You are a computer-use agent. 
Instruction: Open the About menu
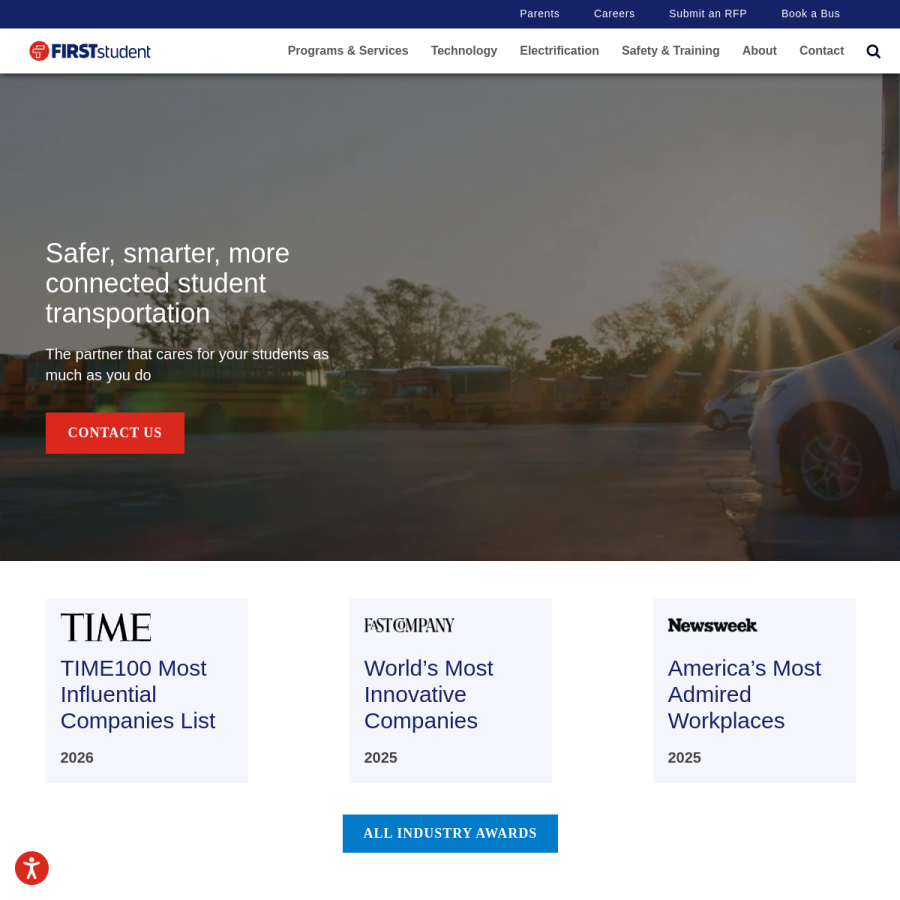click(759, 51)
